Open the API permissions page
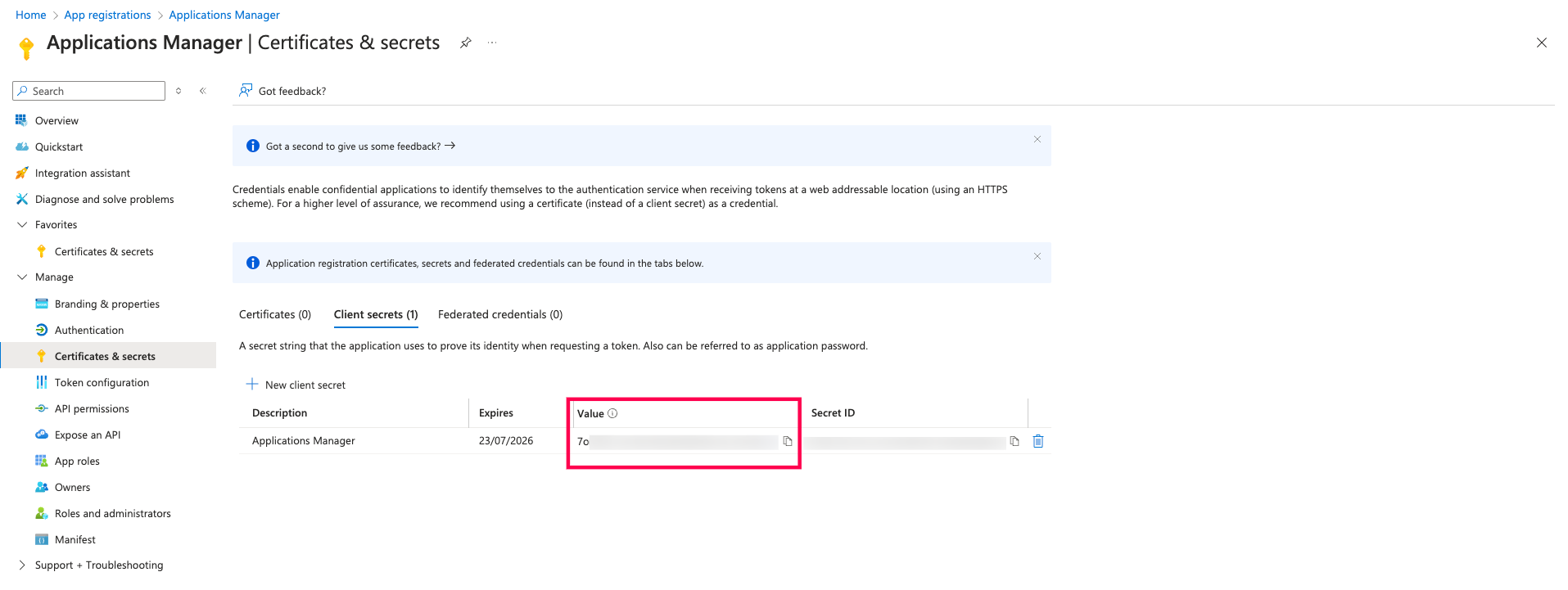 (92, 409)
